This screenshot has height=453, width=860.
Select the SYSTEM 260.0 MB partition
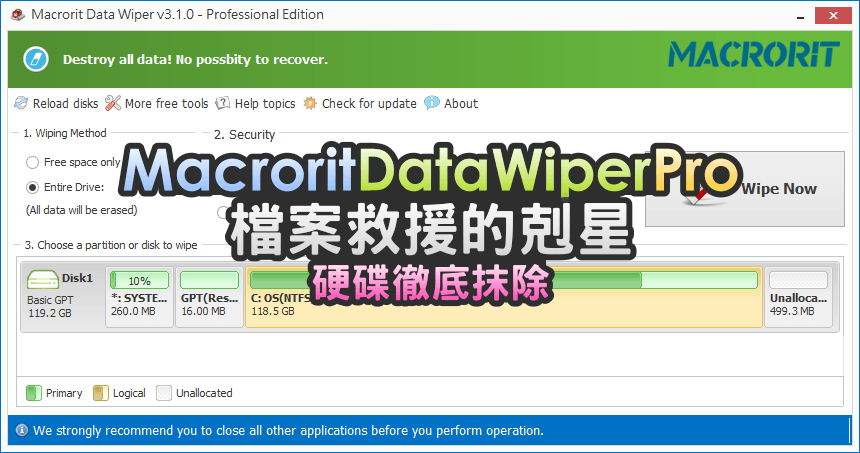(139, 297)
